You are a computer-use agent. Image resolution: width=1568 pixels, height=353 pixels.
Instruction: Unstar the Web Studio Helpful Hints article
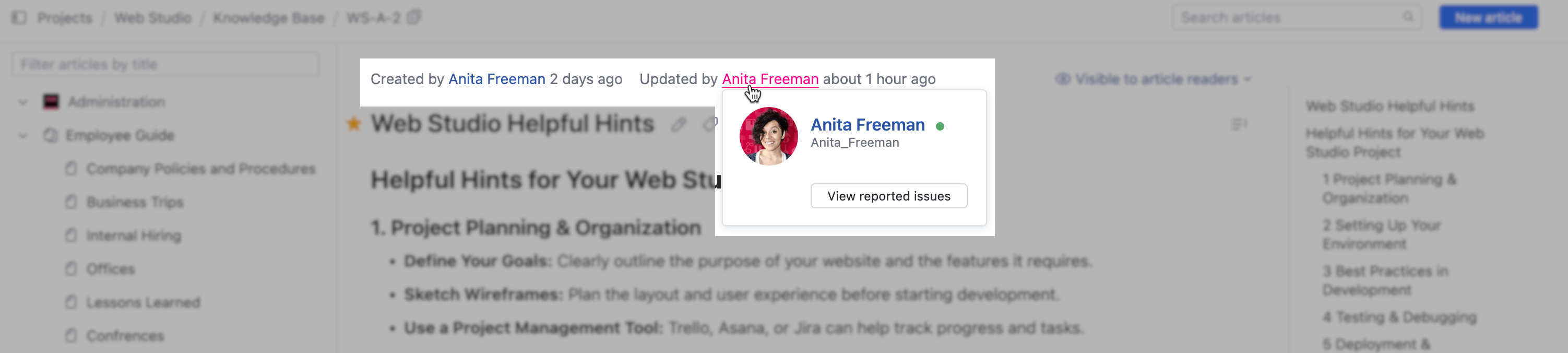point(354,124)
